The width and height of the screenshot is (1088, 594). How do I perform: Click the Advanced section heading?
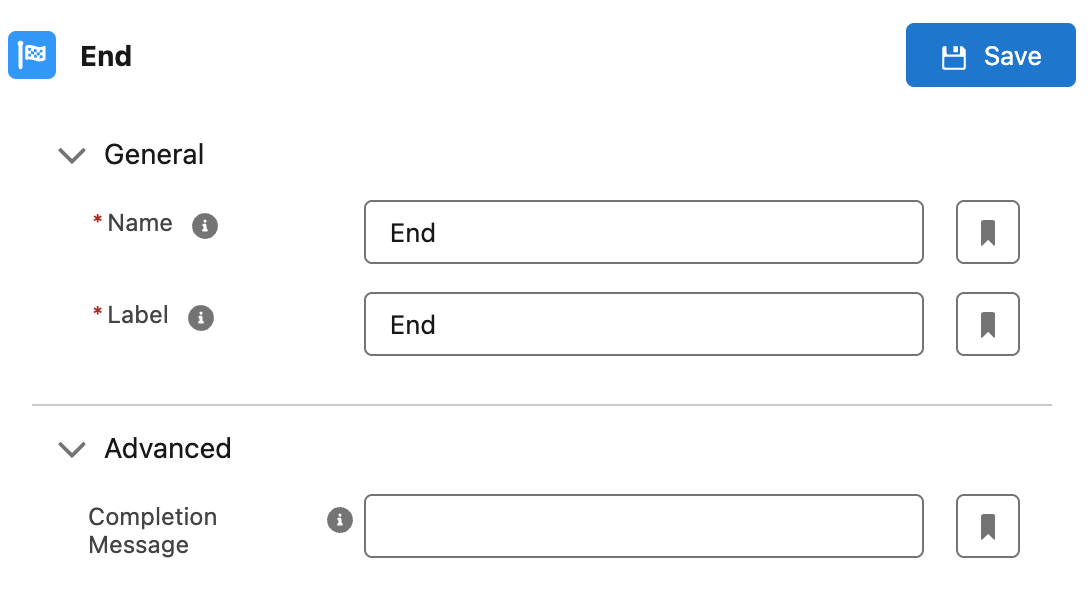(x=168, y=448)
